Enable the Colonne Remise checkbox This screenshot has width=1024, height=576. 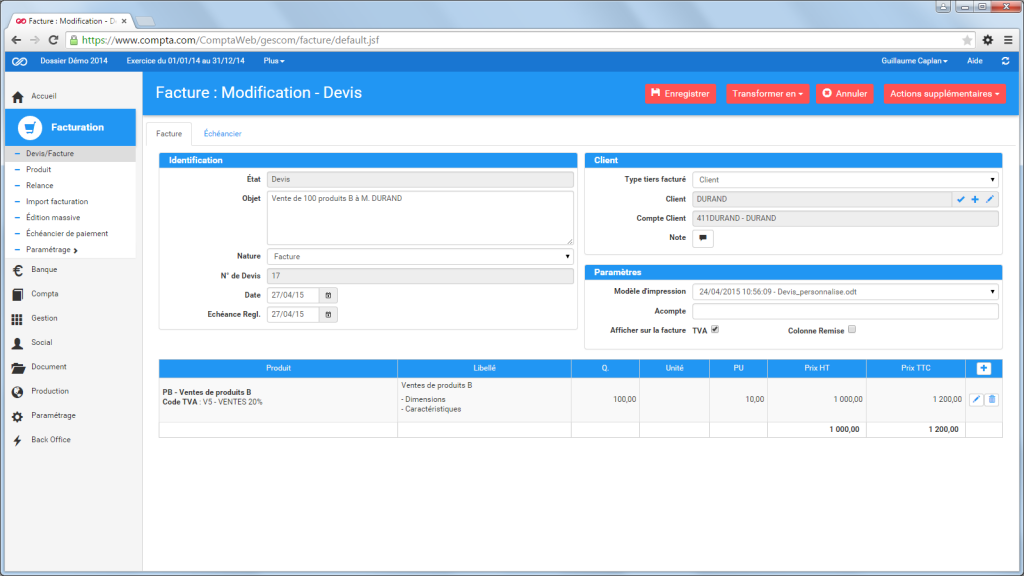(x=851, y=330)
